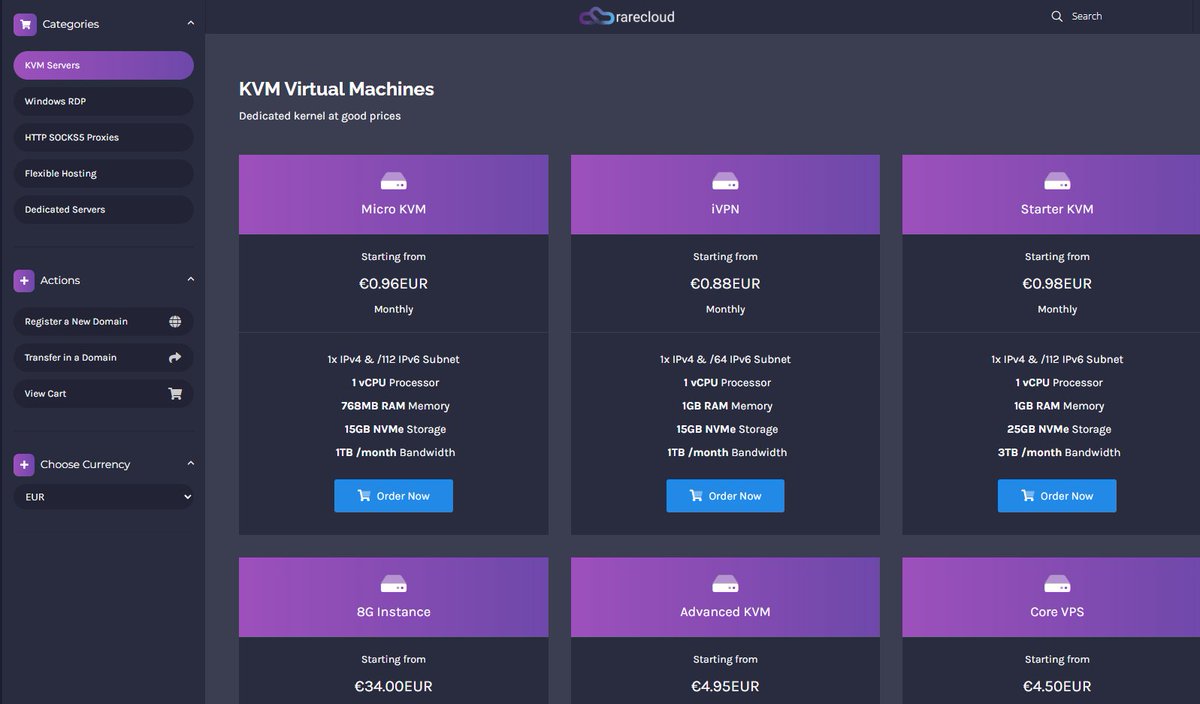Click the iVPN title
Screen dimensions: 1200x704
725,209
